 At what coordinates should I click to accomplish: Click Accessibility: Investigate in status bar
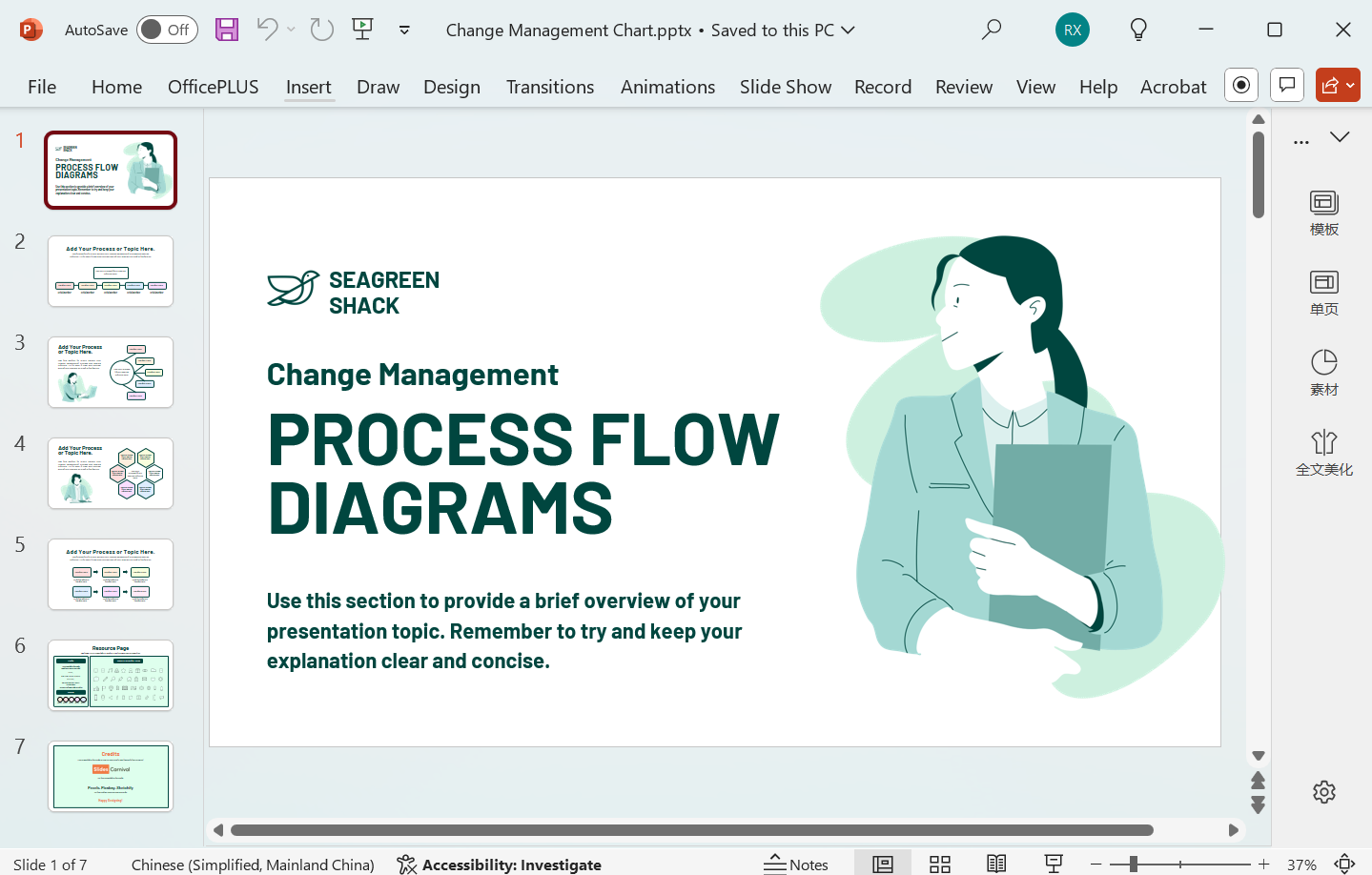(500, 865)
